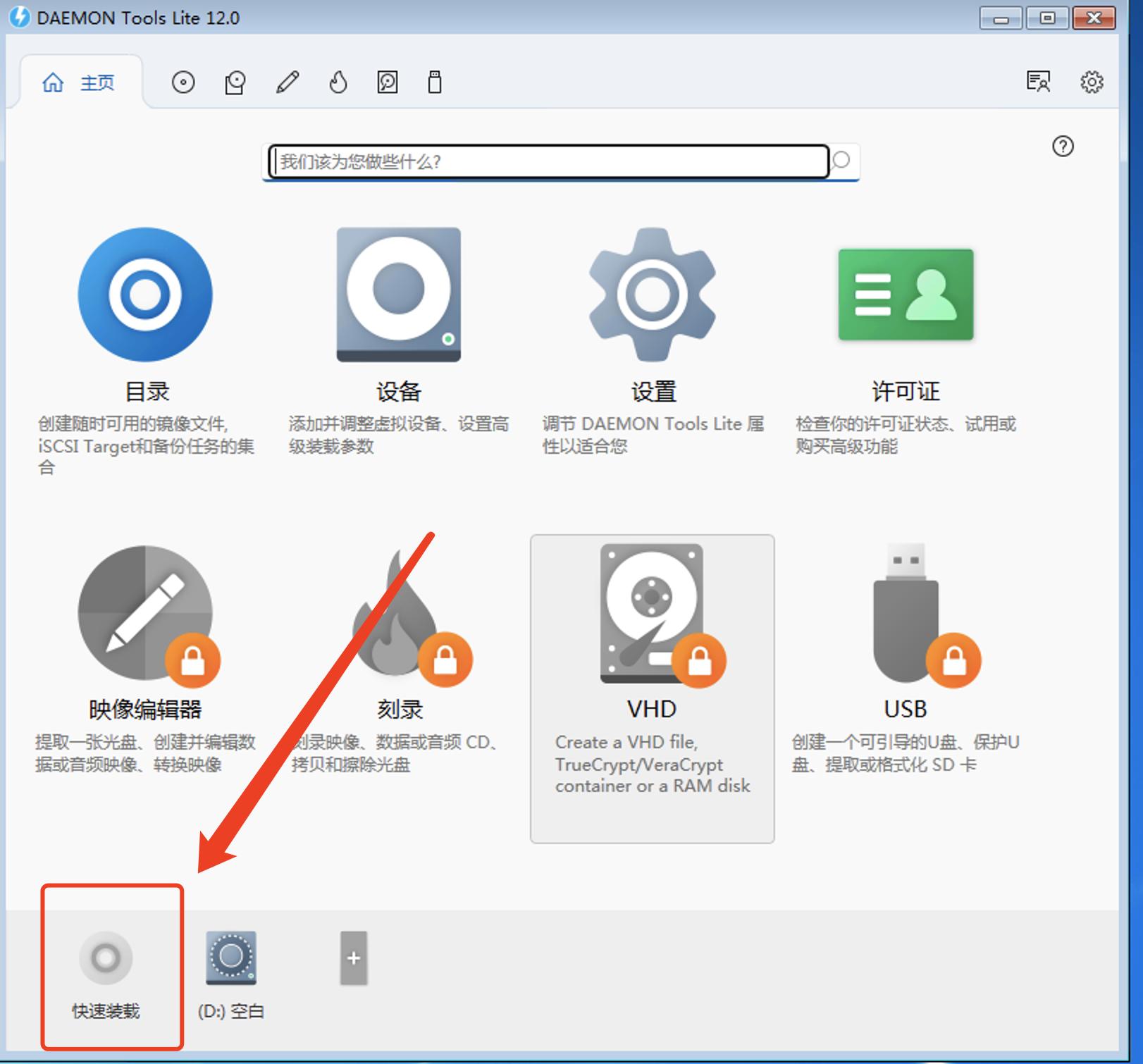This screenshot has width=1143, height=1064.
Task: Click the help question mark icon
Action: pyautogui.click(x=1063, y=147)
